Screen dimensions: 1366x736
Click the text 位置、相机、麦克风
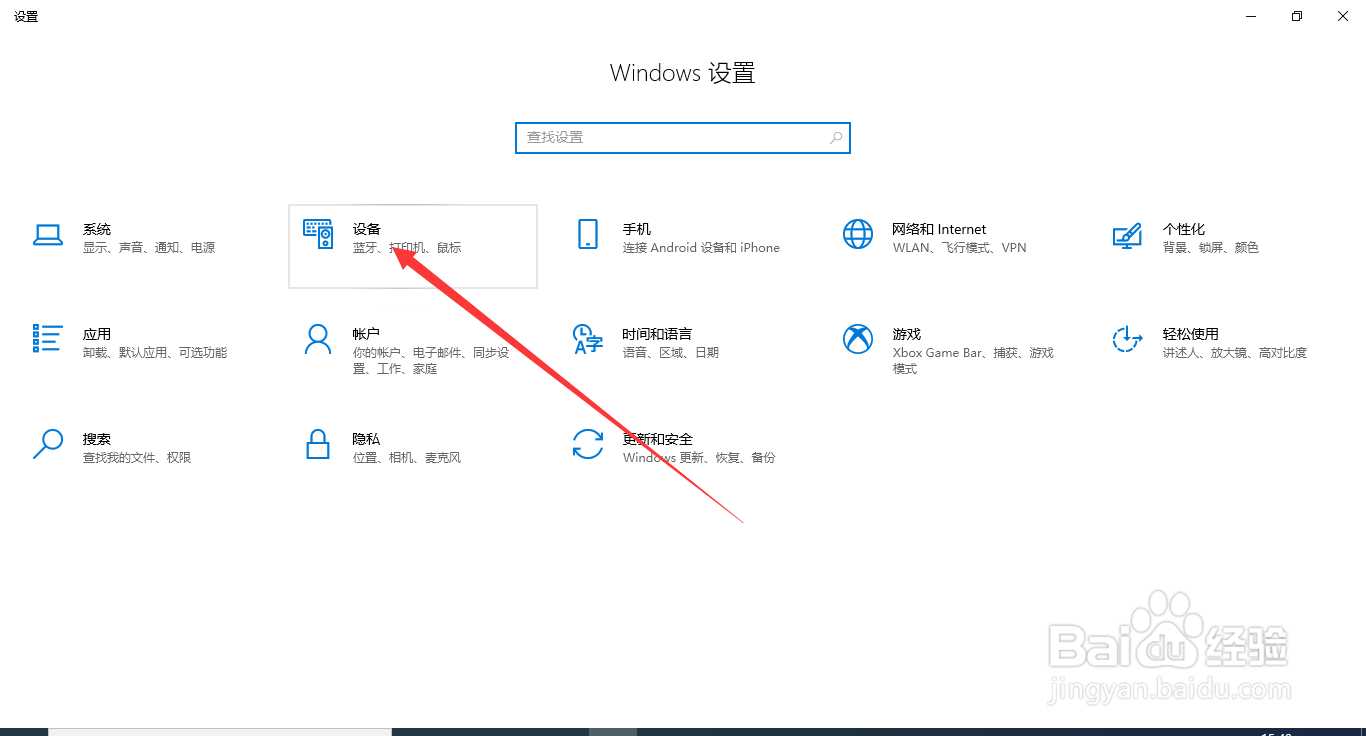click(x=407, y=458)
